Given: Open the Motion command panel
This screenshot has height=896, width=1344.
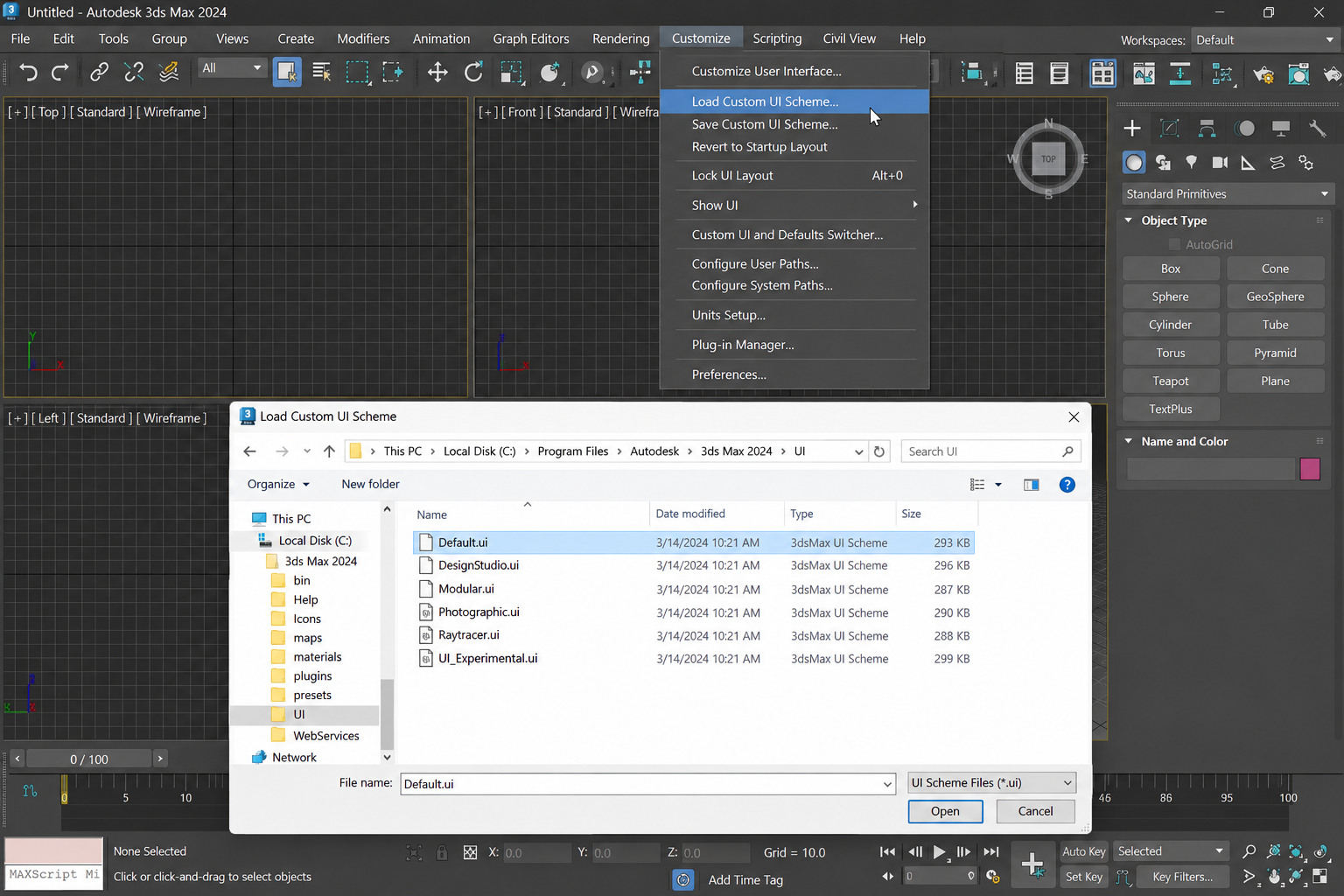Looking at the screenshot, I should pyautogui.click(x=1245, y=129).
